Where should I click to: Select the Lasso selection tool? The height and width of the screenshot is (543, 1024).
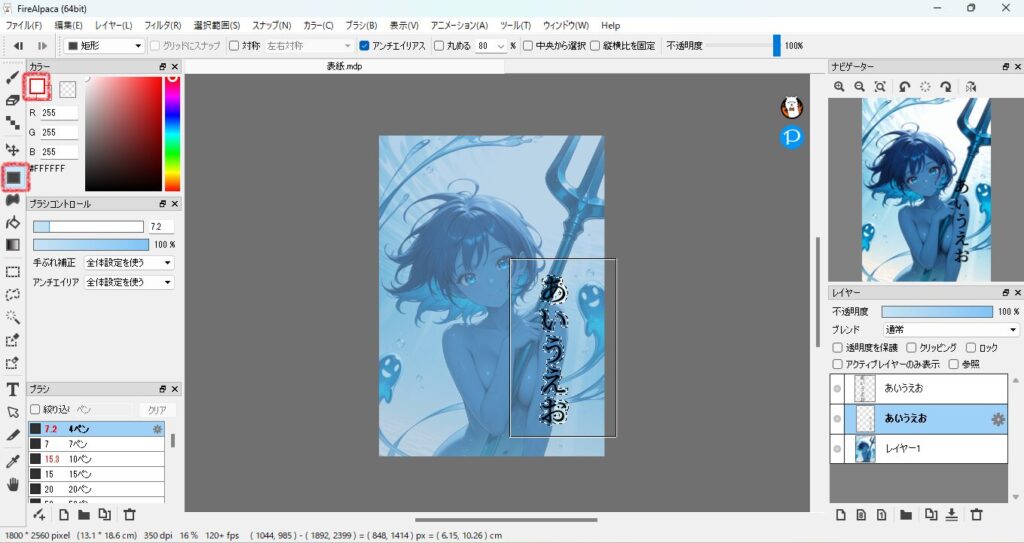[x=12, y=295]
